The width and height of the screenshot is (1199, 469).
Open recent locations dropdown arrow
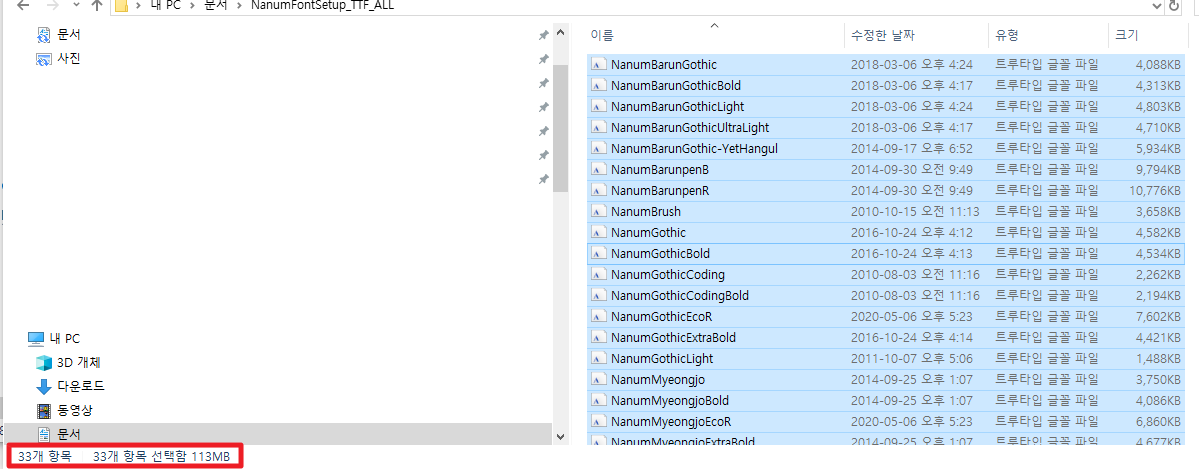pyautogui.click(x=76, y=7)
